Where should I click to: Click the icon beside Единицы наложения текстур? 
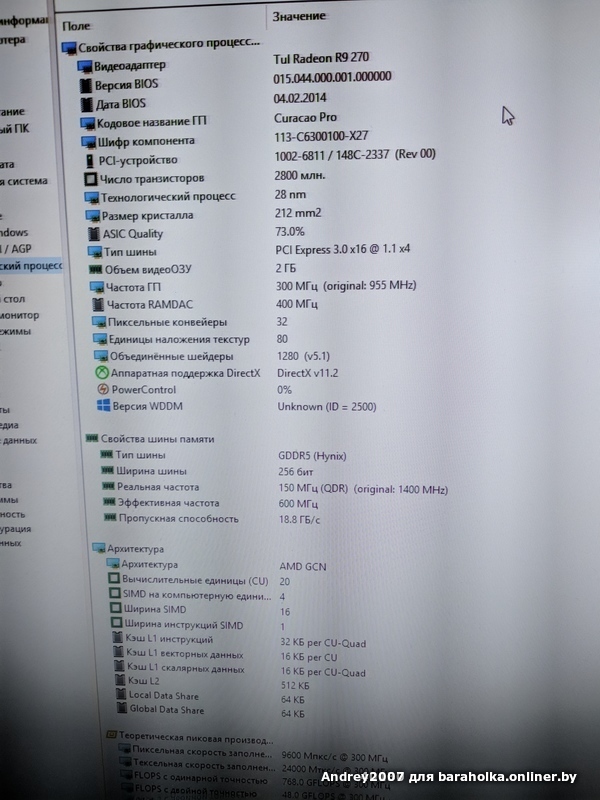100,340
